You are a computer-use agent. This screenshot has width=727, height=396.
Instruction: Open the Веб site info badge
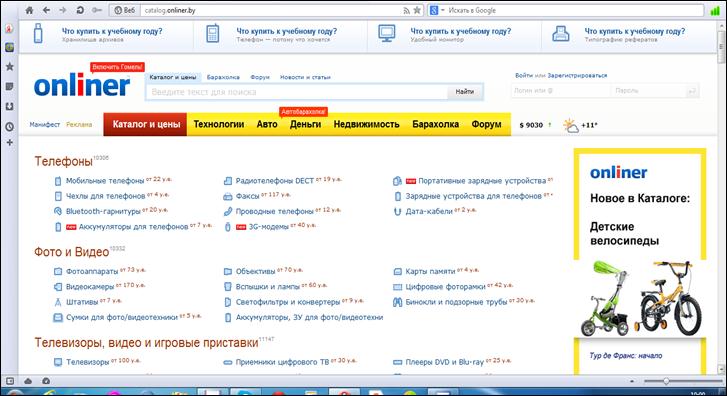coord(124,10)
